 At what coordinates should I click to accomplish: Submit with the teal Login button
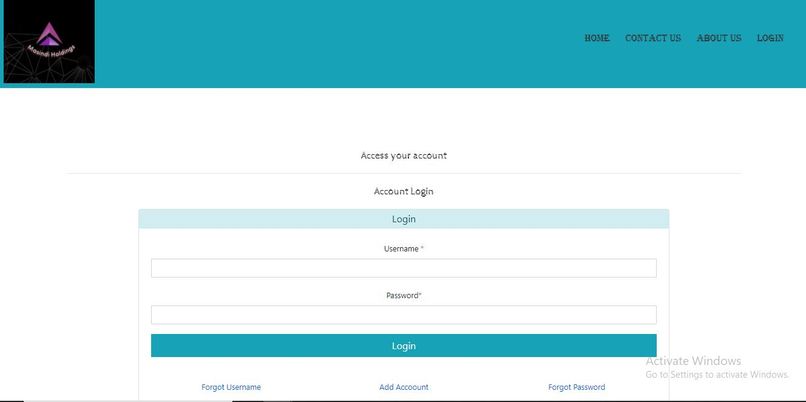coord(404,345)
